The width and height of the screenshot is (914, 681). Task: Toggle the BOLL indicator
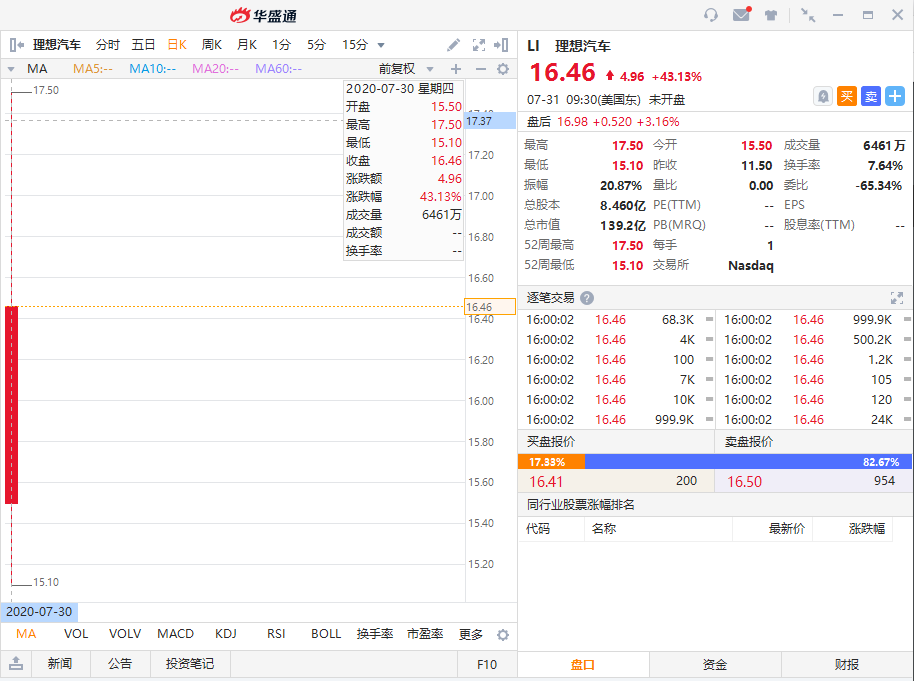[x=326, y=634]
